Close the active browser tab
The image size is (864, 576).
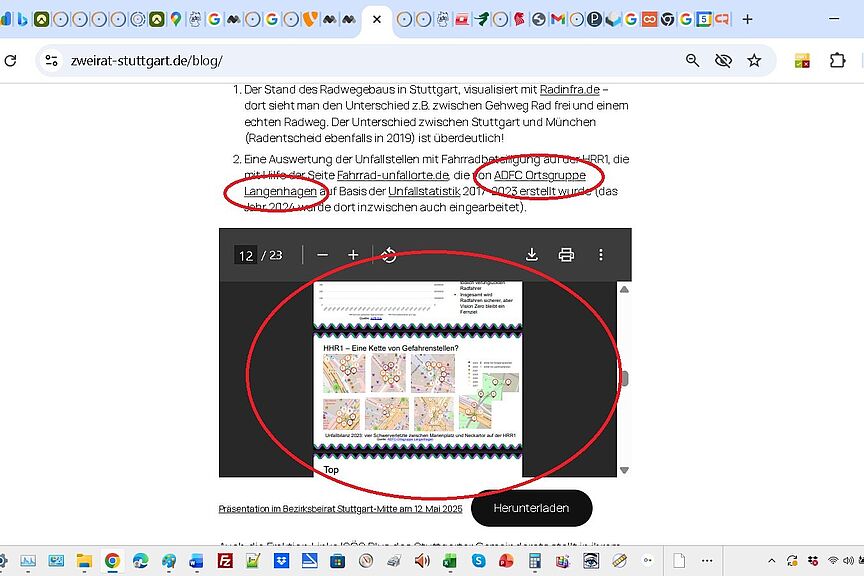[376, 19]
